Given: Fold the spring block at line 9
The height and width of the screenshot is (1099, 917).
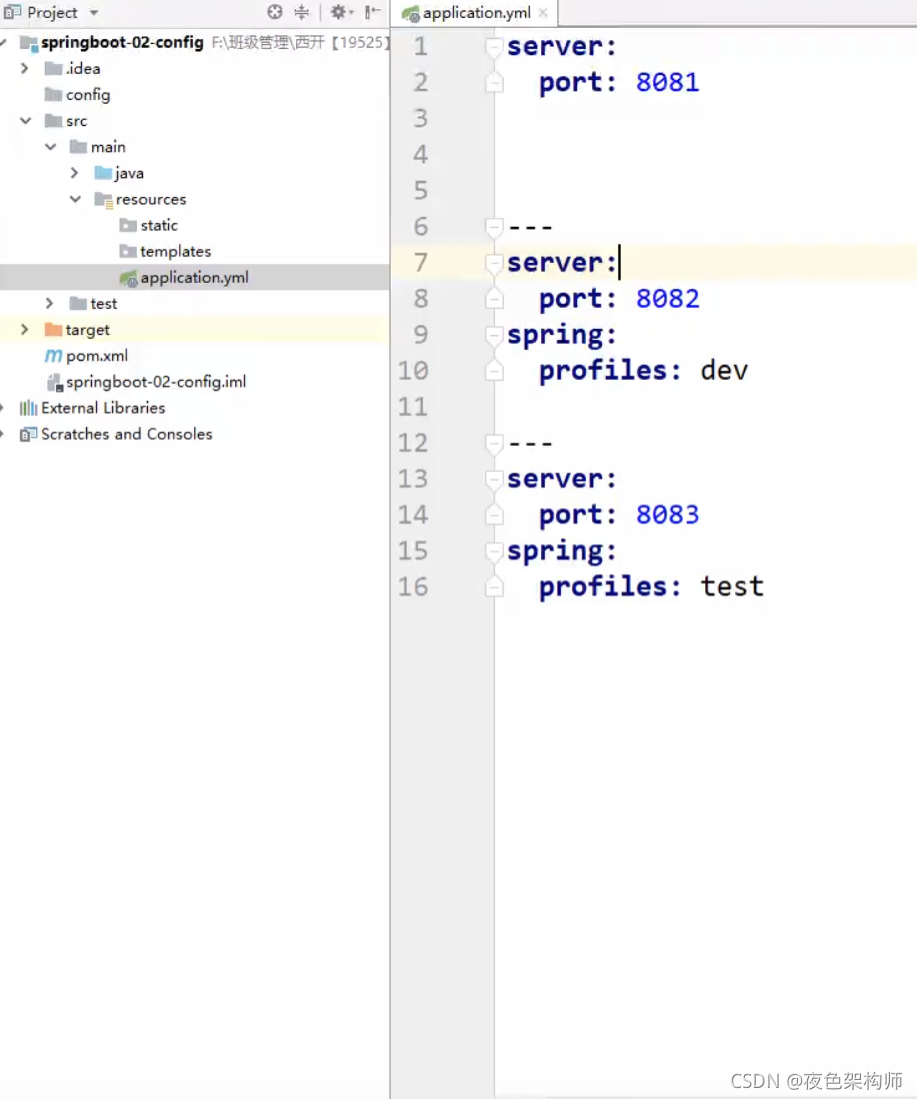Looking at the screenshot, I should pyautogui.click(x=494, y=335).
